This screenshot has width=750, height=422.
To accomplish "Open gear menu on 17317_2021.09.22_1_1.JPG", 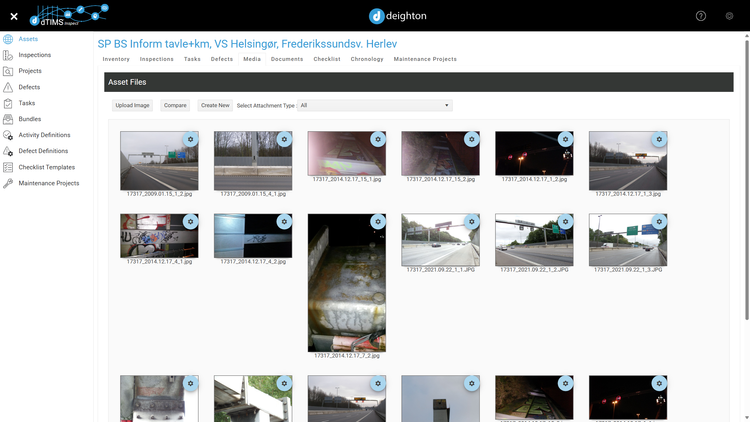I will [472, 222].
